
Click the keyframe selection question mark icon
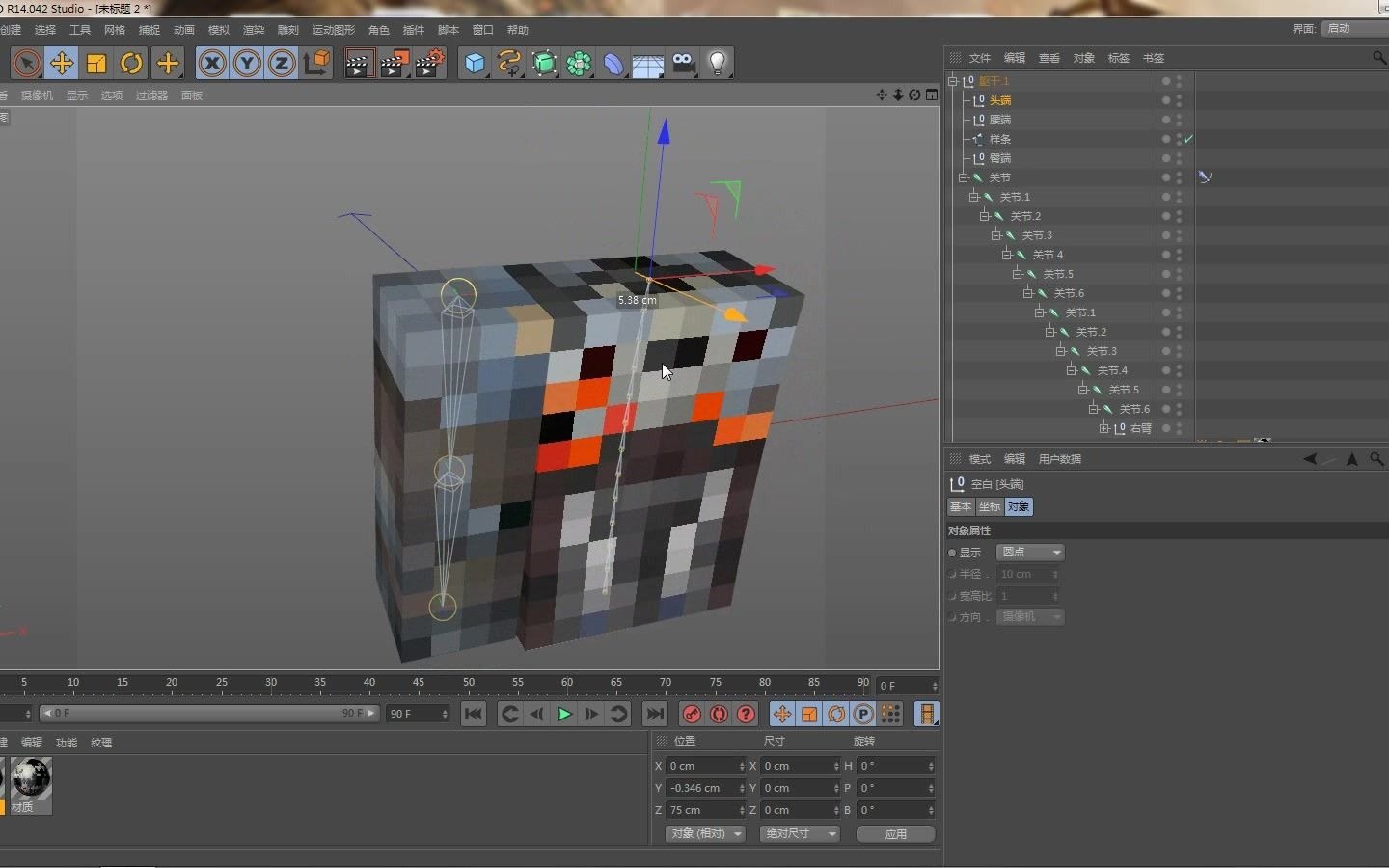tap(746, 714)
